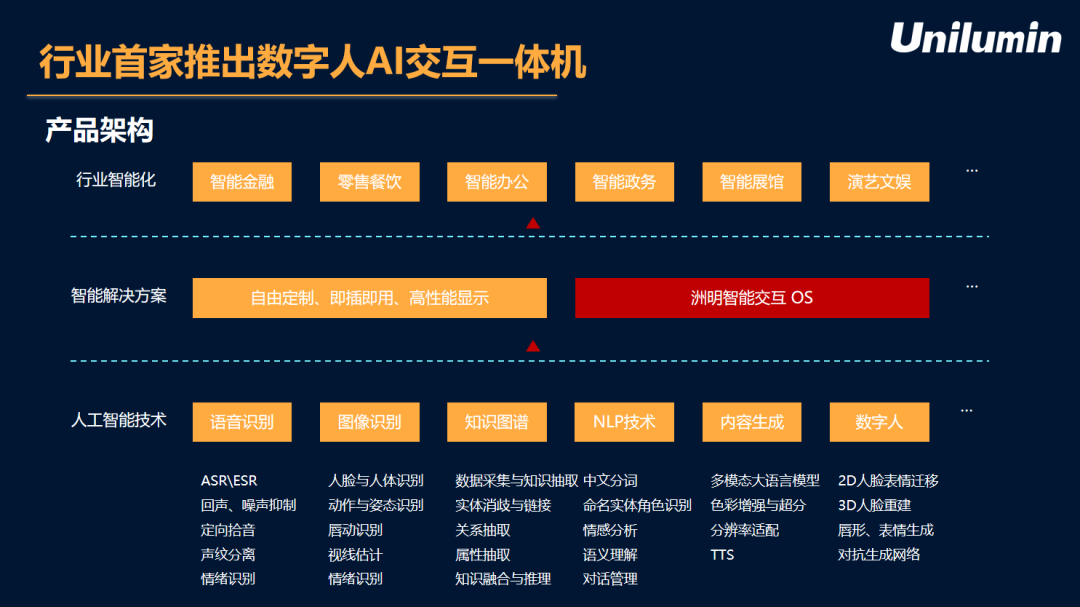Click the red triangle below 自由定制 bar

coord(533,346)
